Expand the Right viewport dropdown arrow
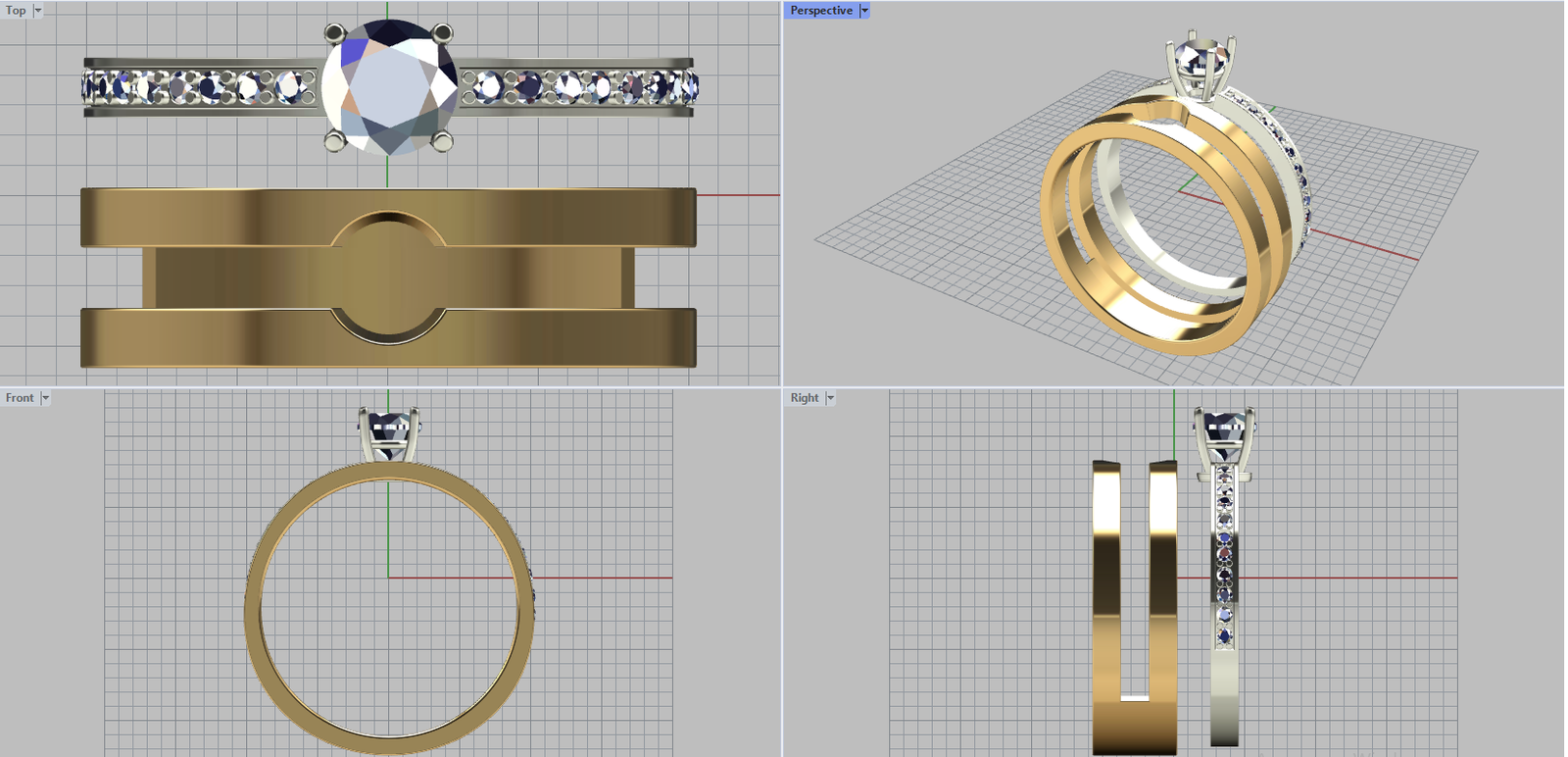This screenshot has width=1568, height=757. (x=830, y=398)
